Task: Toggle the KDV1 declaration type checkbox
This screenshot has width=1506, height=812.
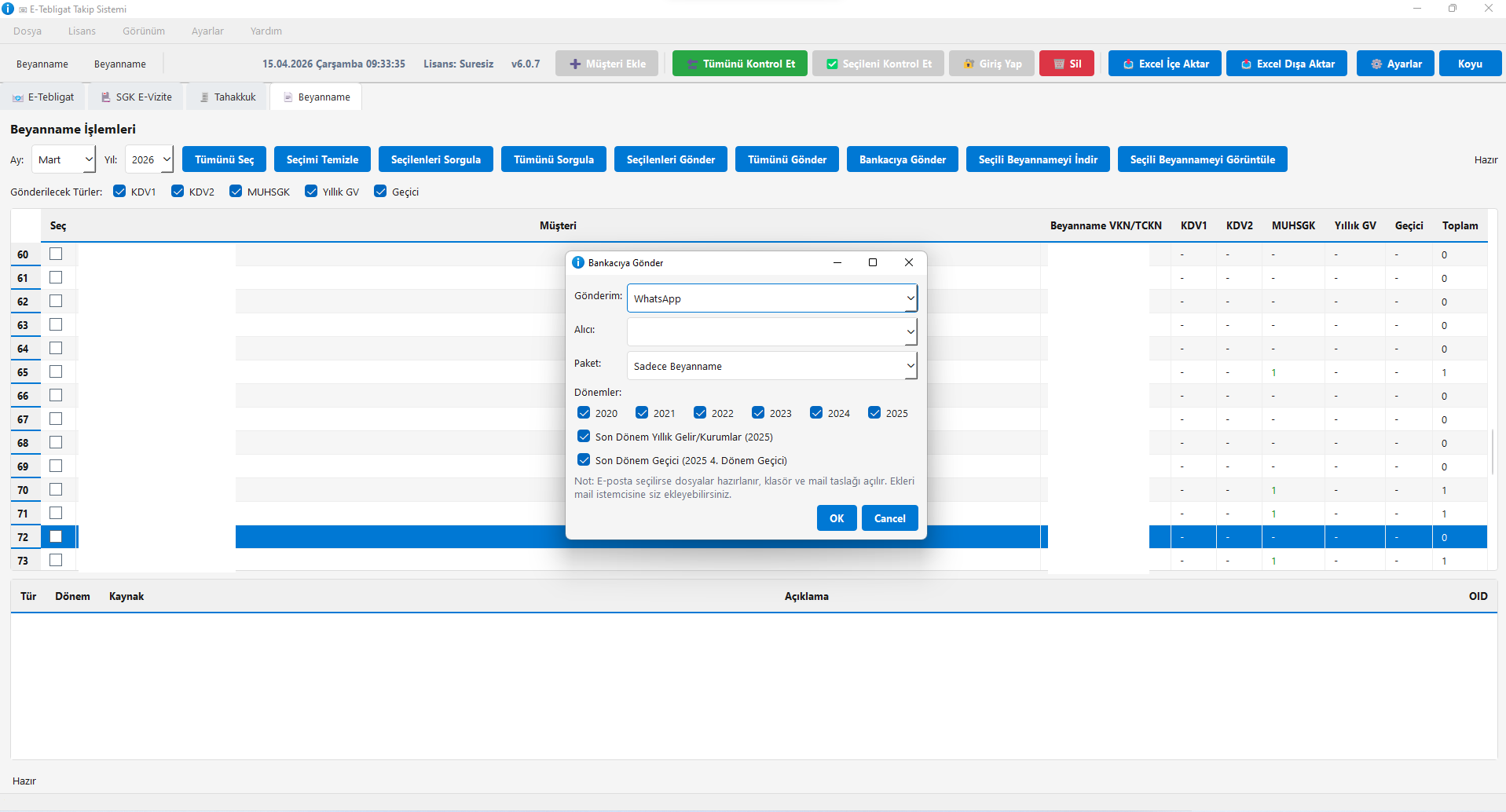Action: tap(119, 192)
